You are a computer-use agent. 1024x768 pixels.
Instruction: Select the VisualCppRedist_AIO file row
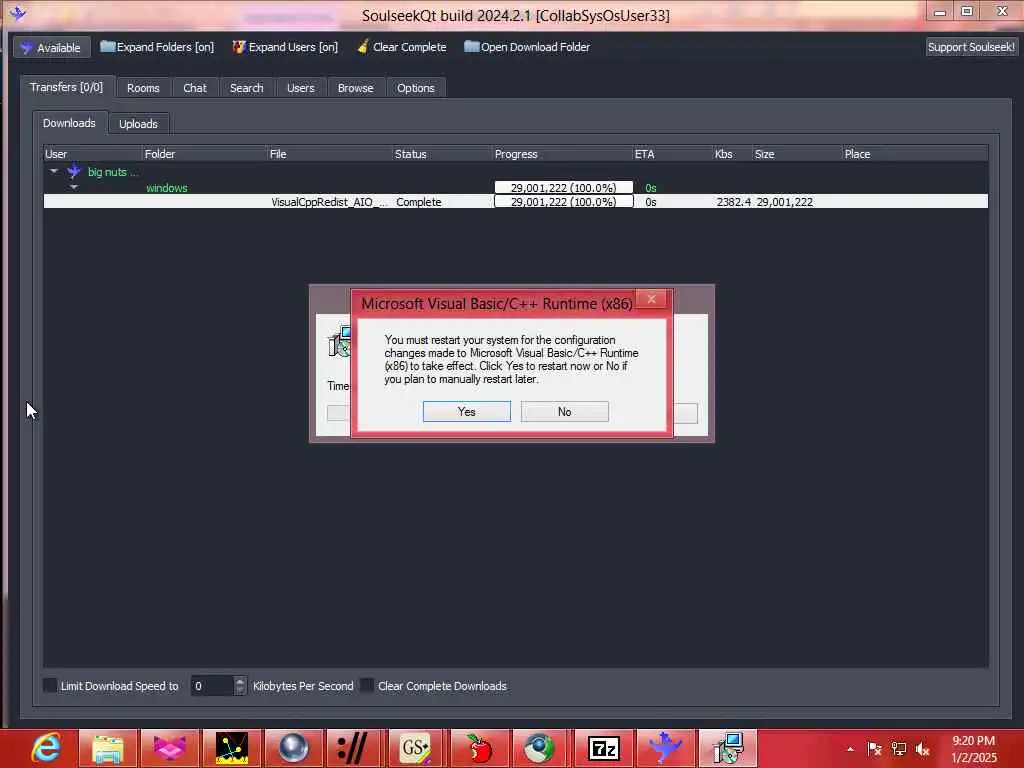click(x=515, y=202)
